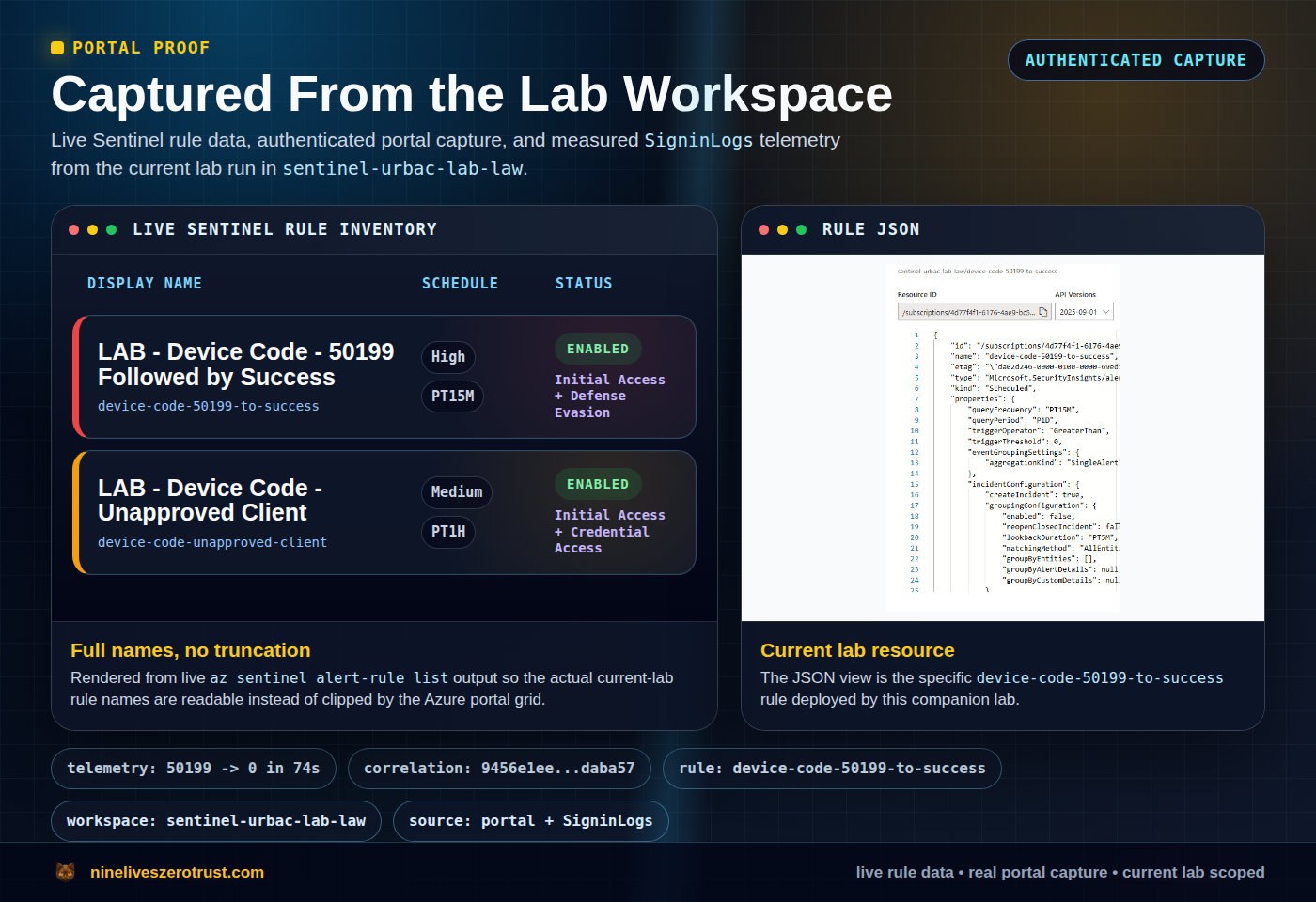Screen dimensions: 1316x902
Task: Click red dot in Live Sentinel Rule Inventory panel
Action: click(74, 229)
